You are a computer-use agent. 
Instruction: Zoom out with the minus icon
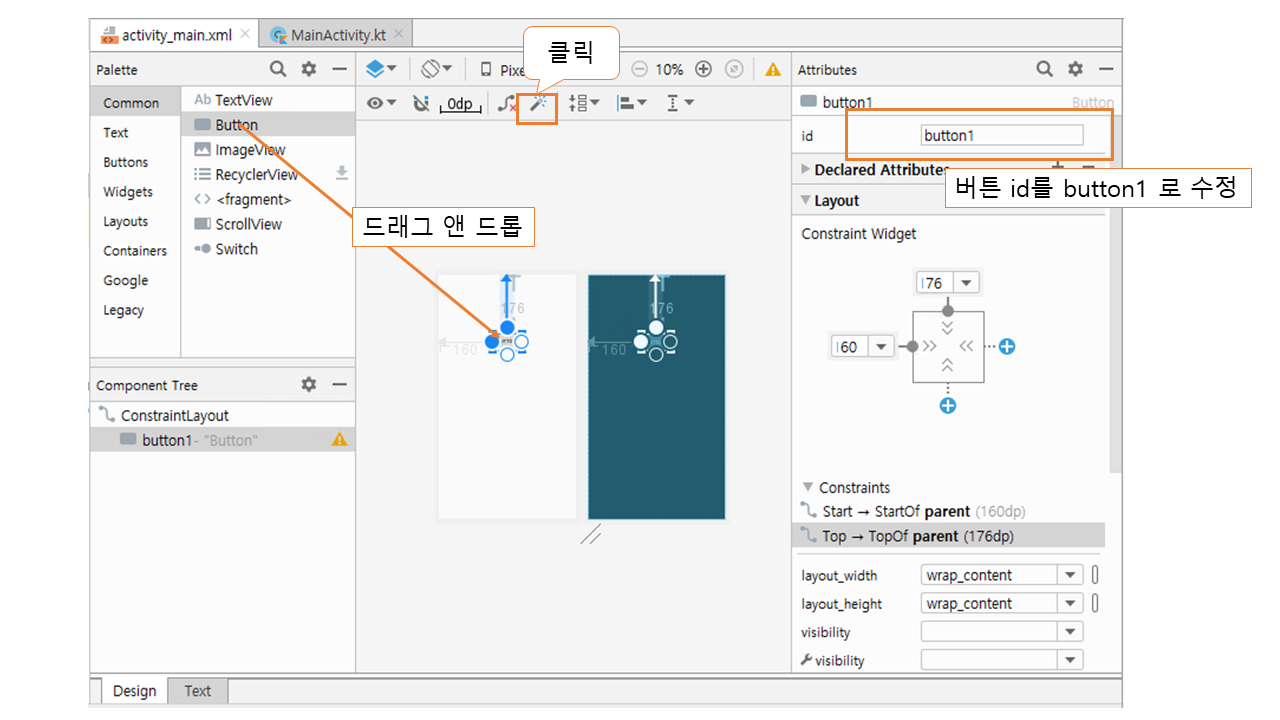640,70
